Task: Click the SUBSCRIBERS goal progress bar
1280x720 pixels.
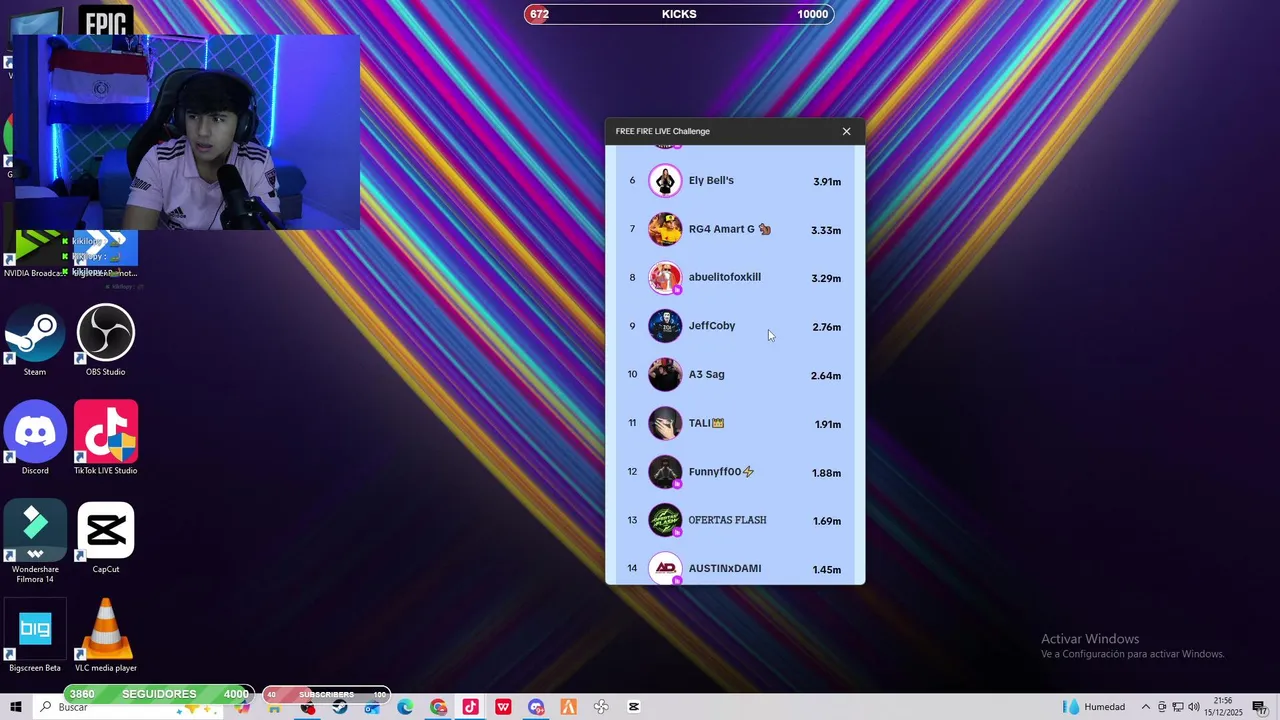Action: [326, 694]
